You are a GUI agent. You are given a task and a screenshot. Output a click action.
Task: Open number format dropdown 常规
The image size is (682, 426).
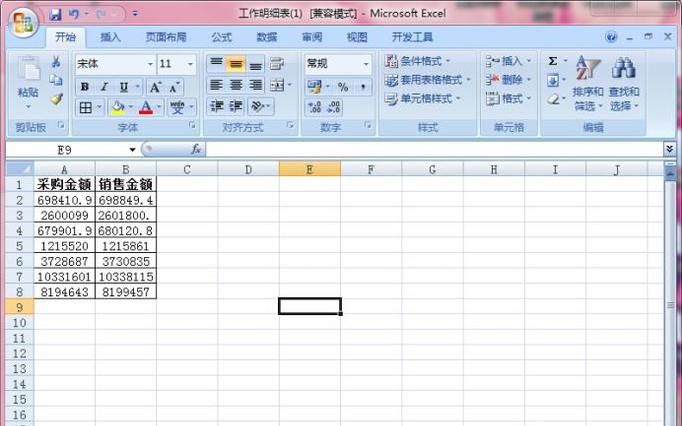click(366, 64)
